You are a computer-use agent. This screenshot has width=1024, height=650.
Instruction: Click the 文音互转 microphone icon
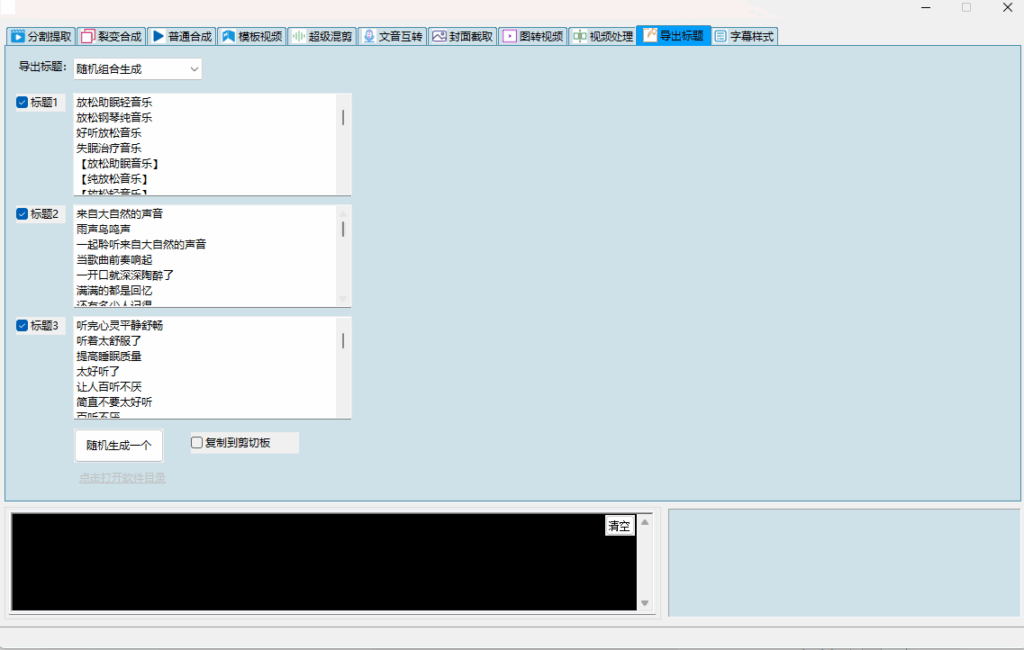(369, 37)
